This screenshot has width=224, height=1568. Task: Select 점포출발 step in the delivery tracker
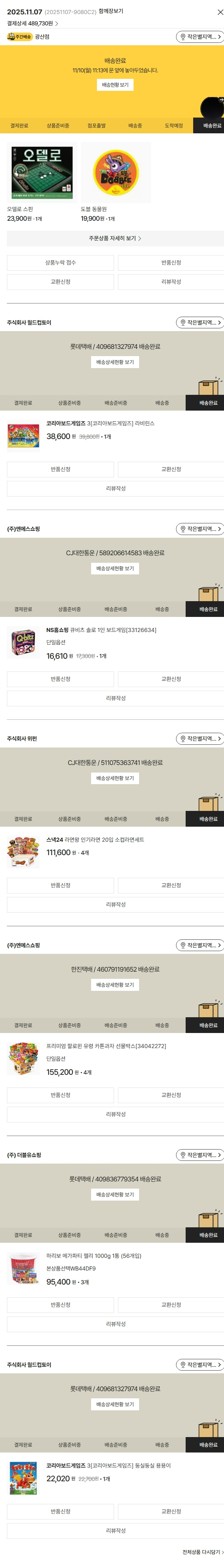[96, 126]
